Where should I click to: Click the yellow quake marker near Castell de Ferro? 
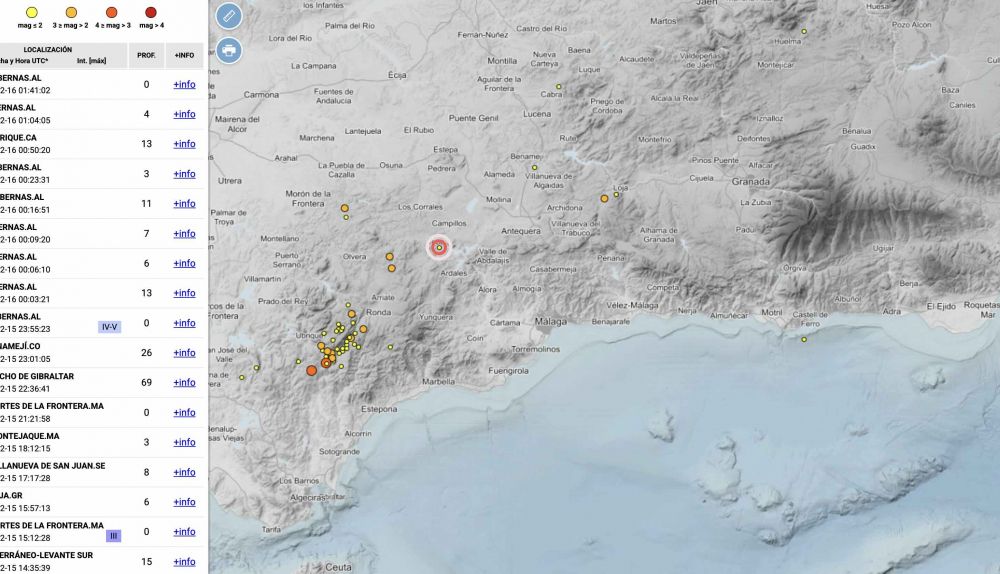tap(804, 339)
